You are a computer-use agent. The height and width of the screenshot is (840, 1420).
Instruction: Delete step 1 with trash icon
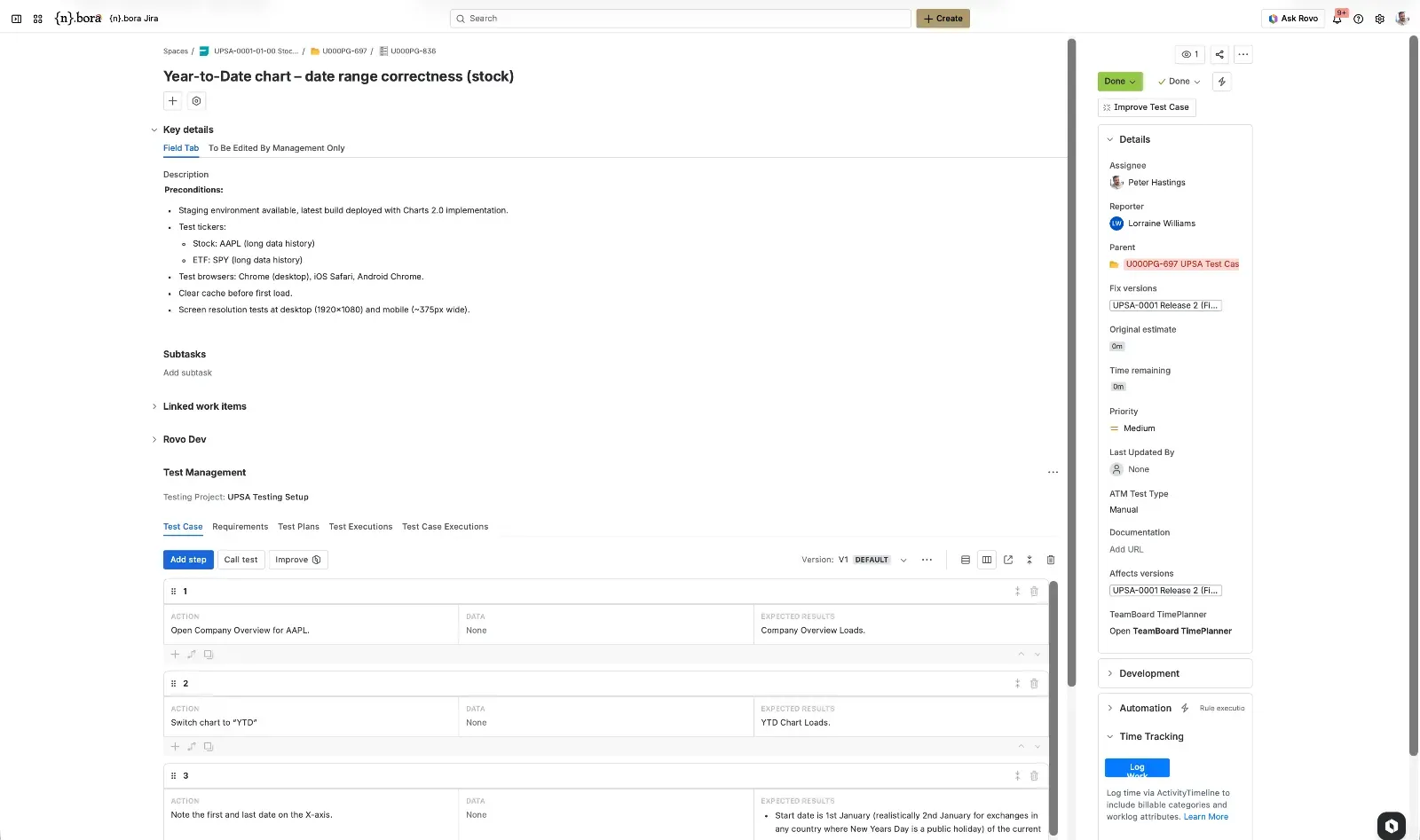(1034, 592)
